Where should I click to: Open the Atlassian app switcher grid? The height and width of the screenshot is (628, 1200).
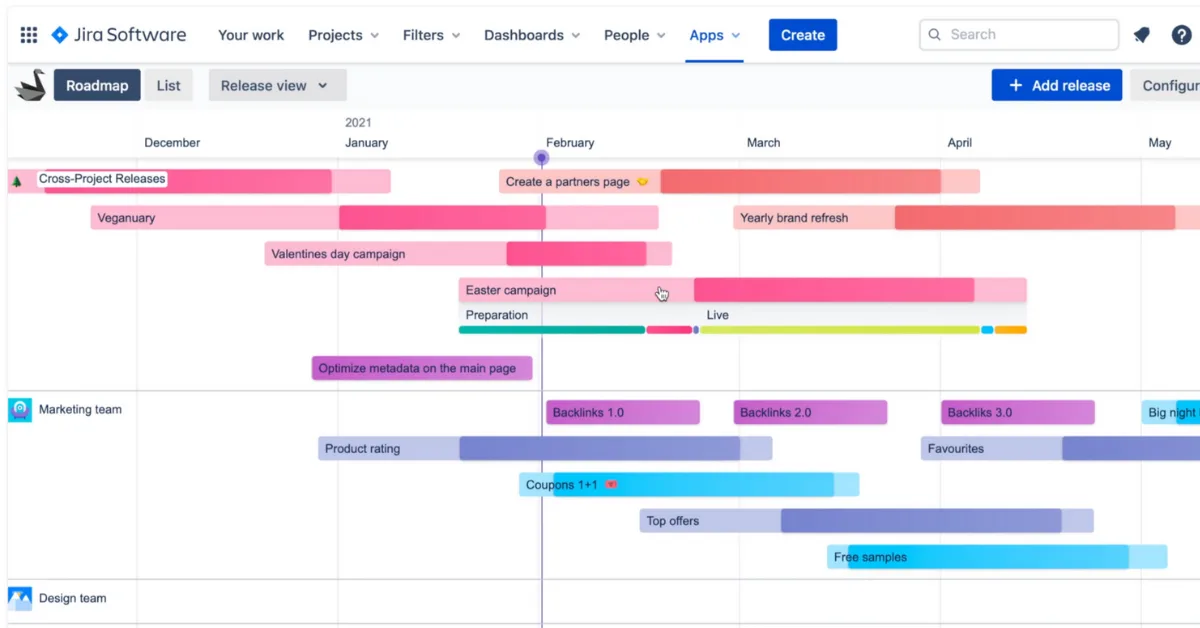pyautogui.click(x=28, y=34)
